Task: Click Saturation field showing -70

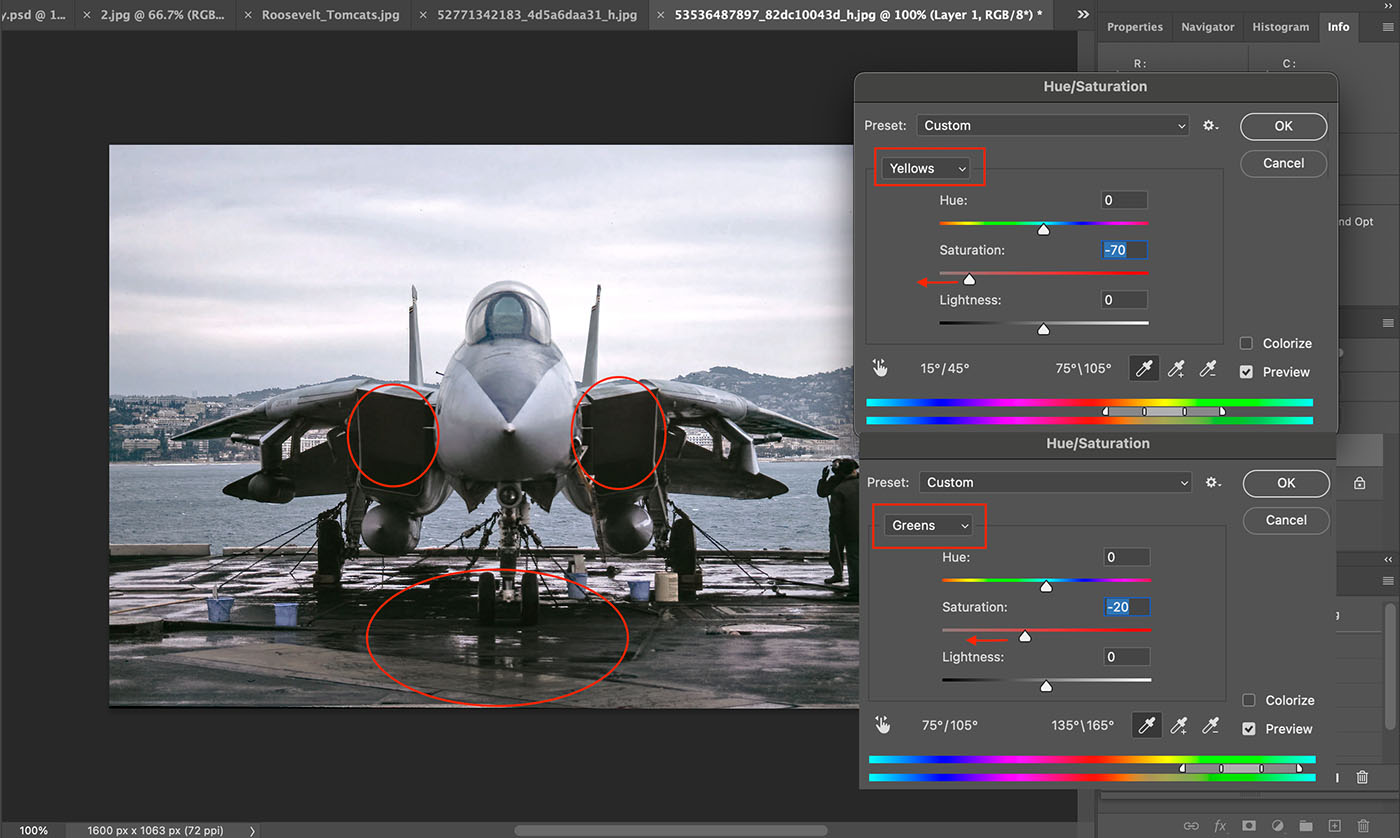Action: 1124,250
